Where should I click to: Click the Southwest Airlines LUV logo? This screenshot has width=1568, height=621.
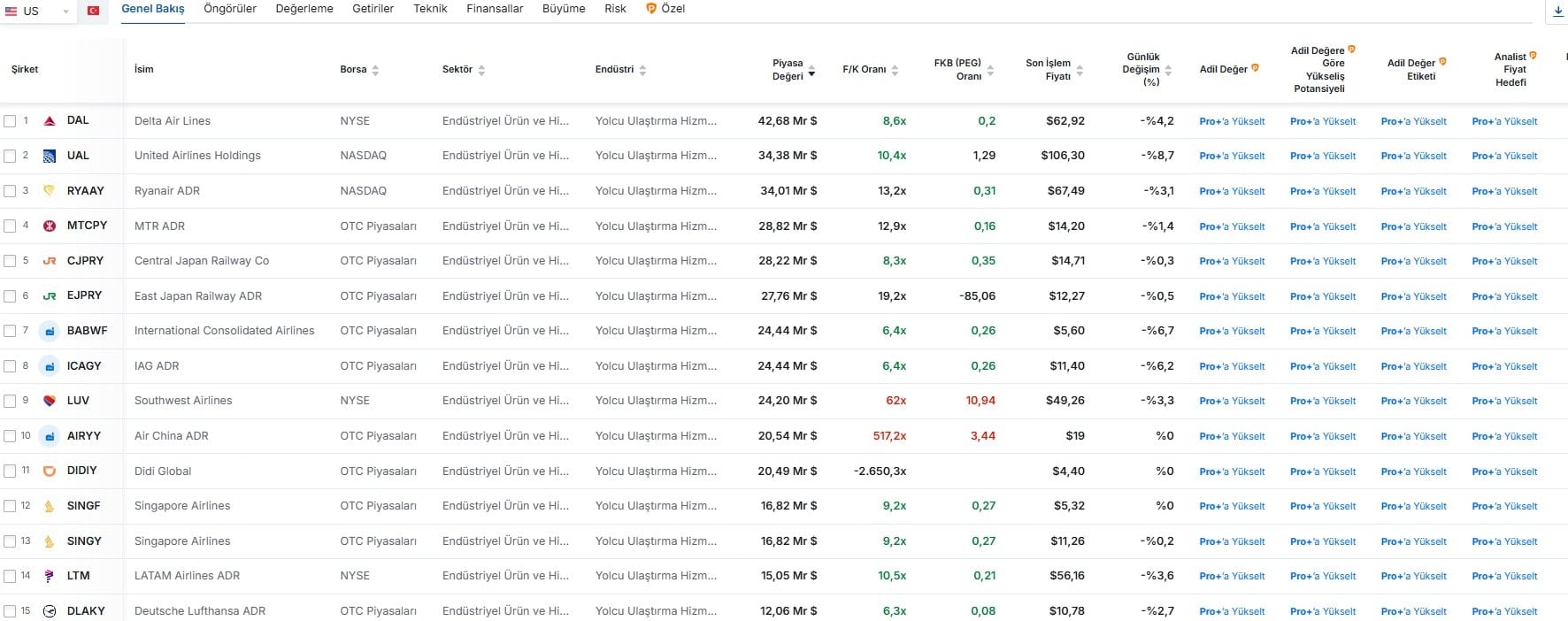coord(50,401)
